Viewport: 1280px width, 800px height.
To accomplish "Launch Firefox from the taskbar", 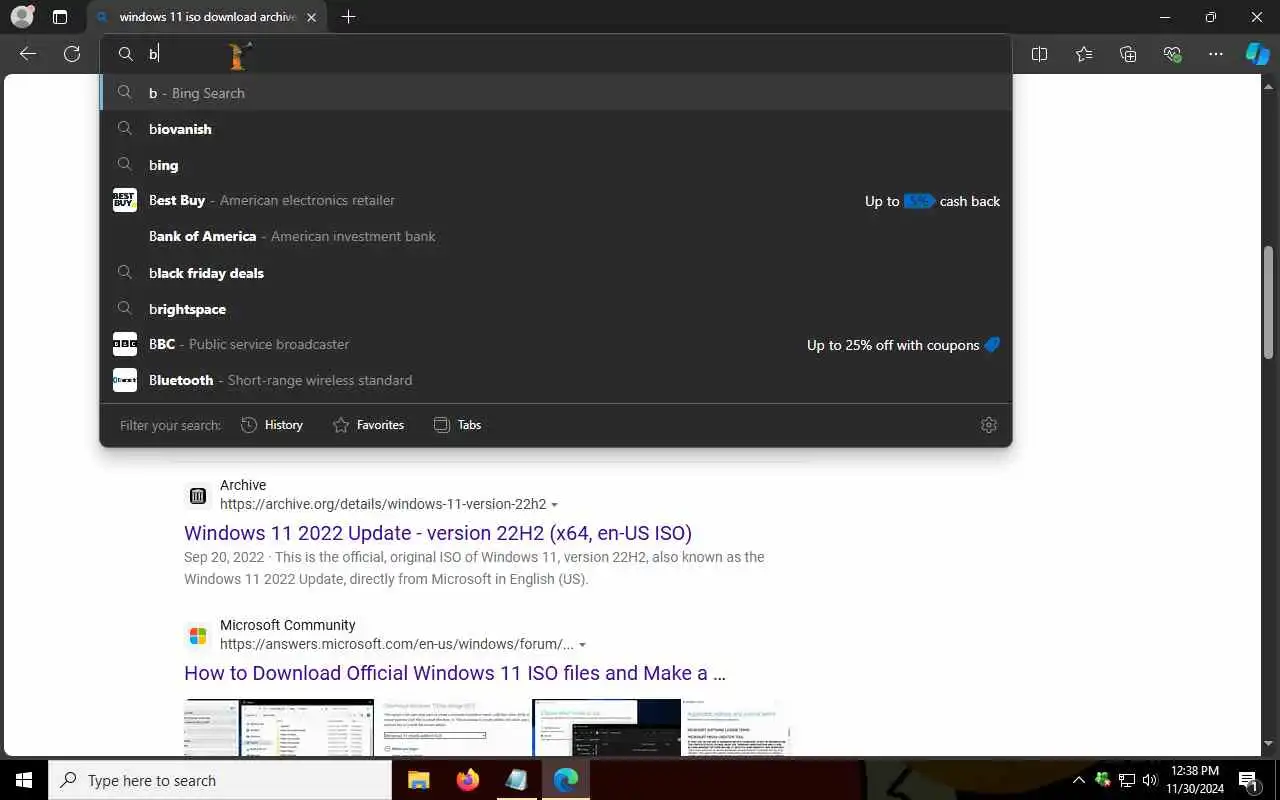I will click(x=467, y=780).
